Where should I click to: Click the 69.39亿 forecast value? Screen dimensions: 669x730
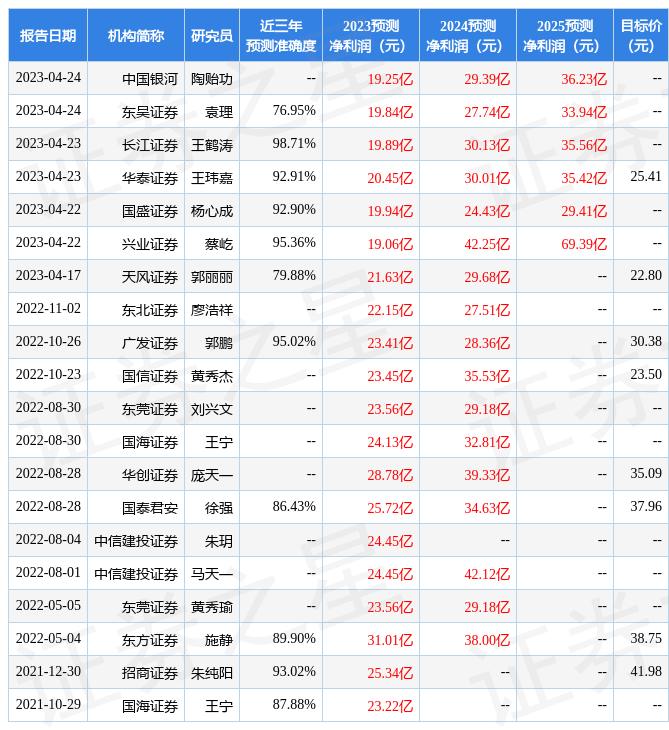point(584,244)
